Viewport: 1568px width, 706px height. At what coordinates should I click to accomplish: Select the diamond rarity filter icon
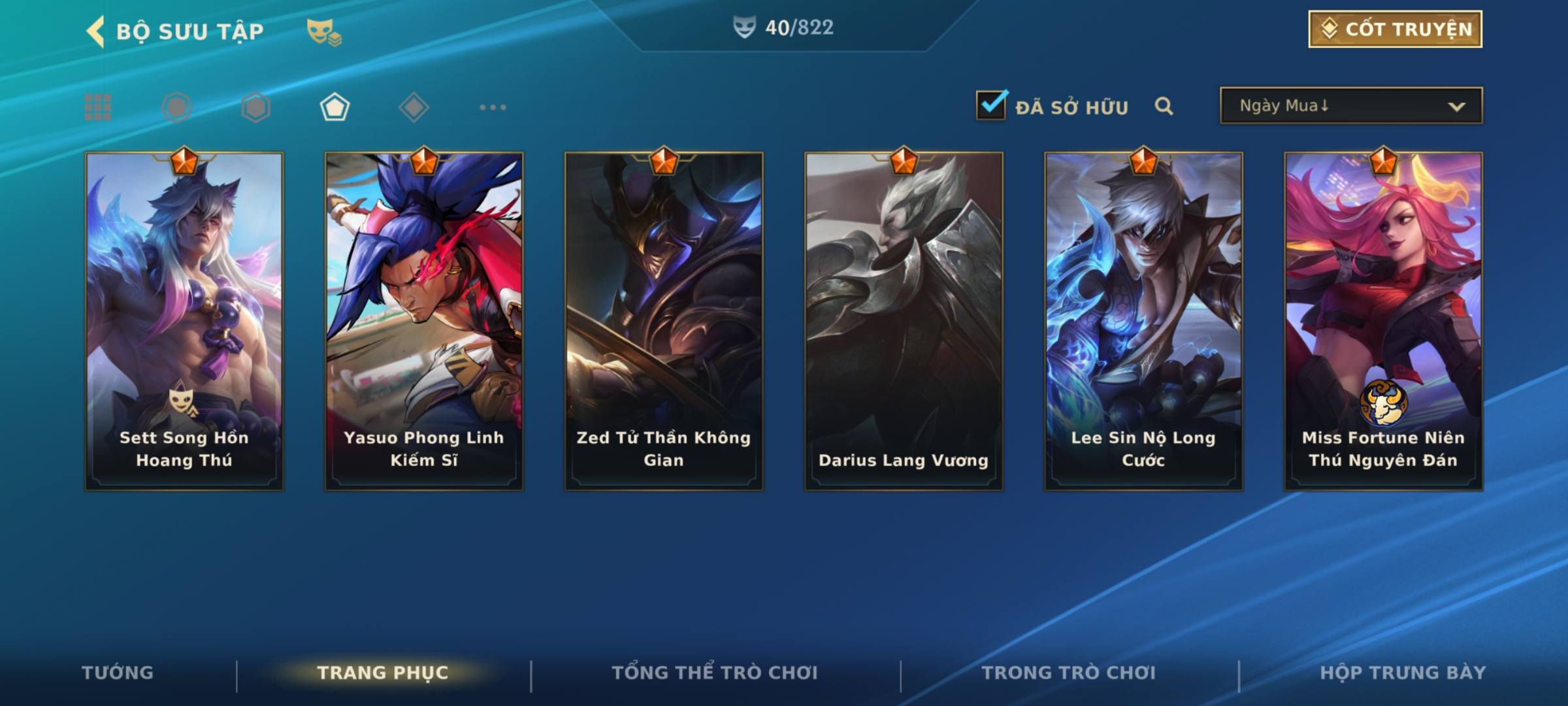(x=414, y=107)
